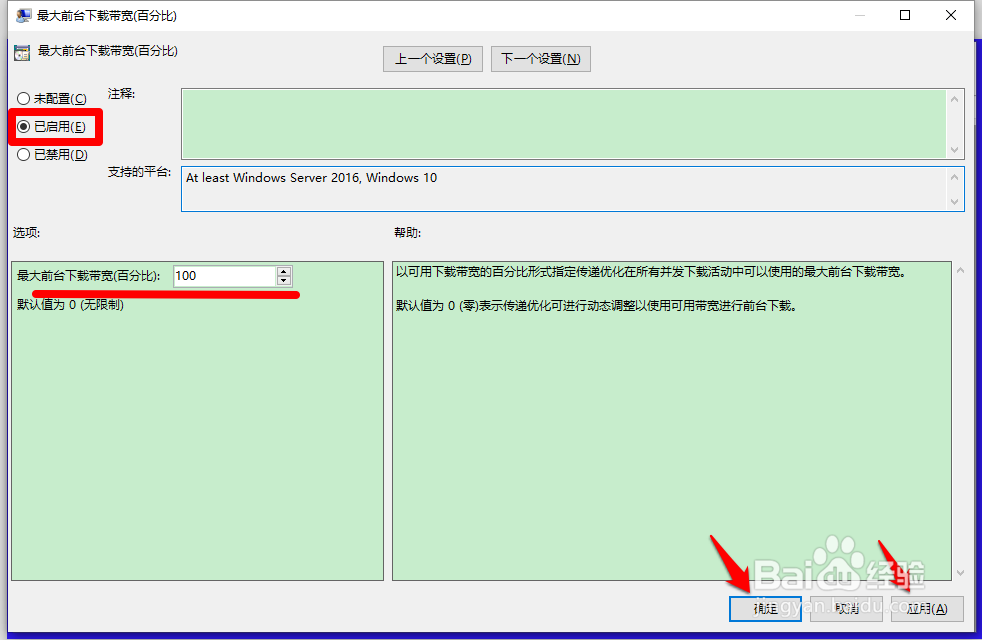This screenshot has width=982, height=640.
Task: Click the supported platform box scroll-up arrow
Action: click(954, 177)
